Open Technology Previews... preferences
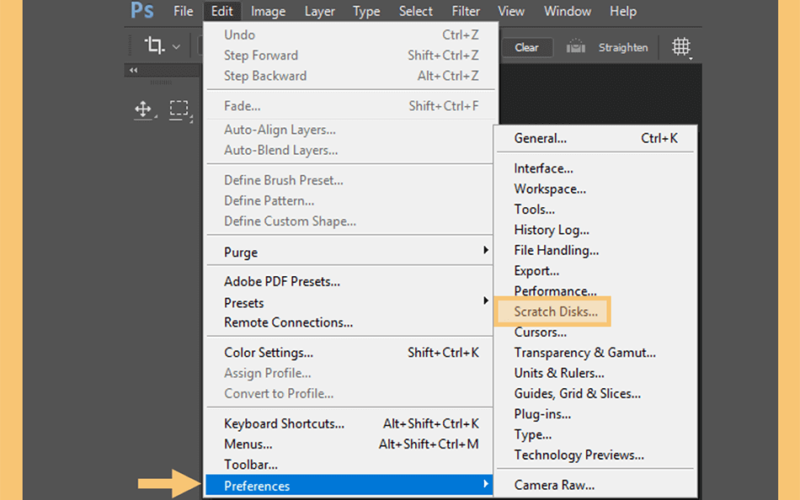Screen dimensions: 800x500 coord(595,455)
